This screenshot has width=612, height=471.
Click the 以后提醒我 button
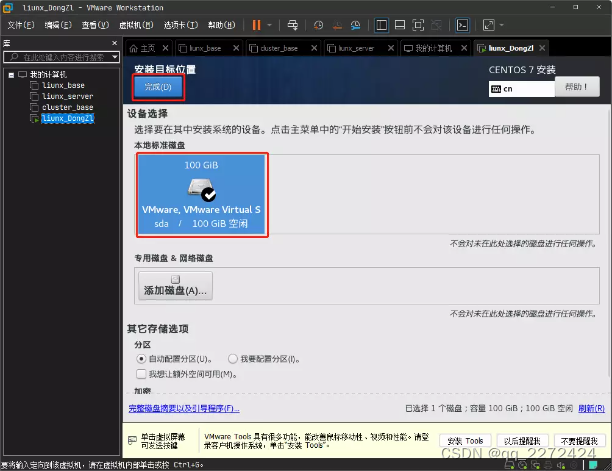pyautogui.click(x=523, y=441)
